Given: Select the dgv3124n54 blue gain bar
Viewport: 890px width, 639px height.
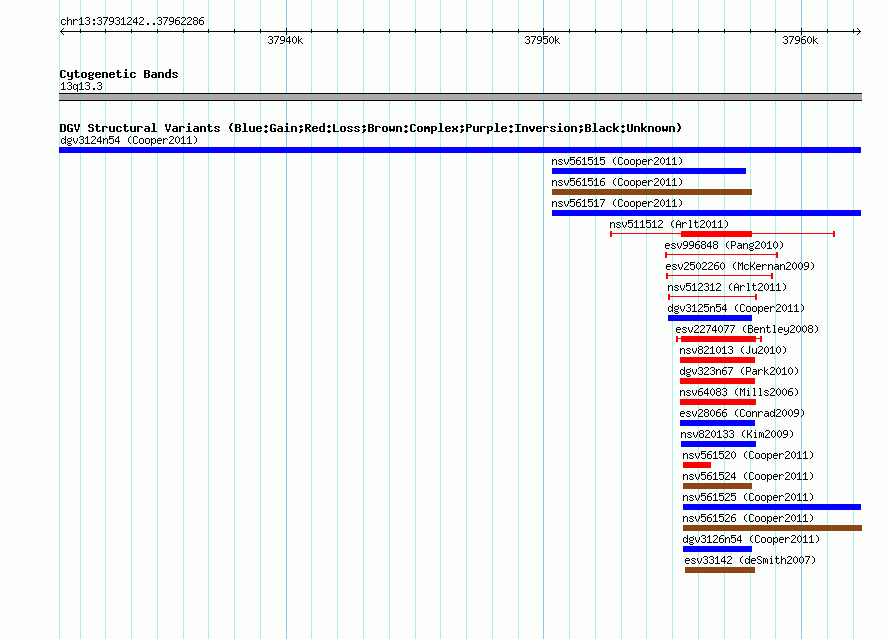Looking at the screenshot, I should (x=460, y=150).
